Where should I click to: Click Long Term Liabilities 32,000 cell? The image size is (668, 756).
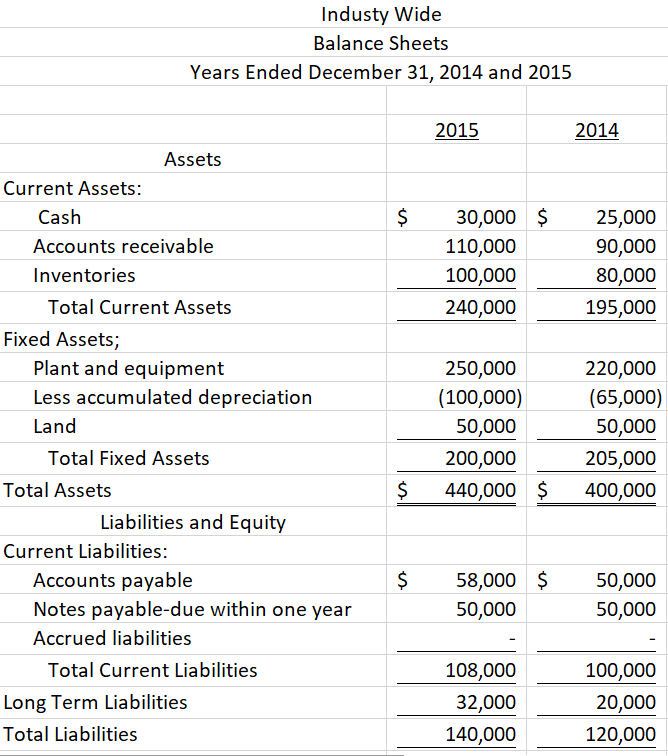[456, 702]
